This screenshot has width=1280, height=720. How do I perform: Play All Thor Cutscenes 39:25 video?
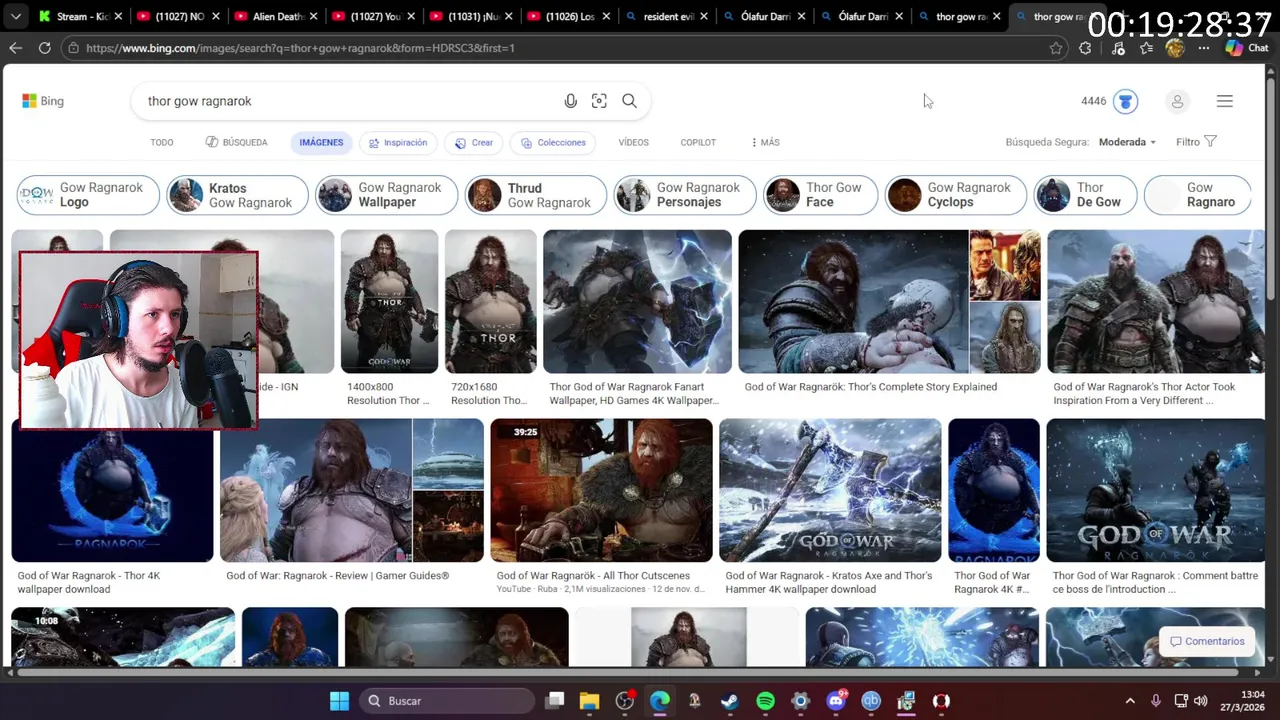coord(601,490)
